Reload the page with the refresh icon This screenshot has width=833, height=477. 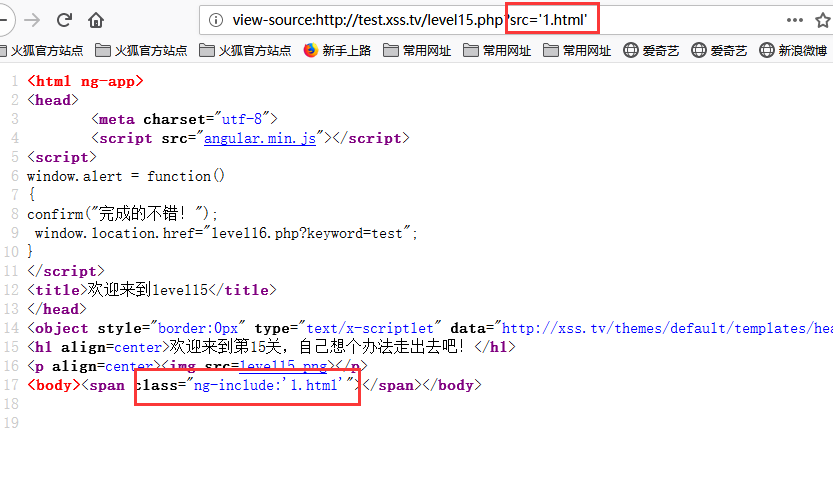click(x=64, y=20)
